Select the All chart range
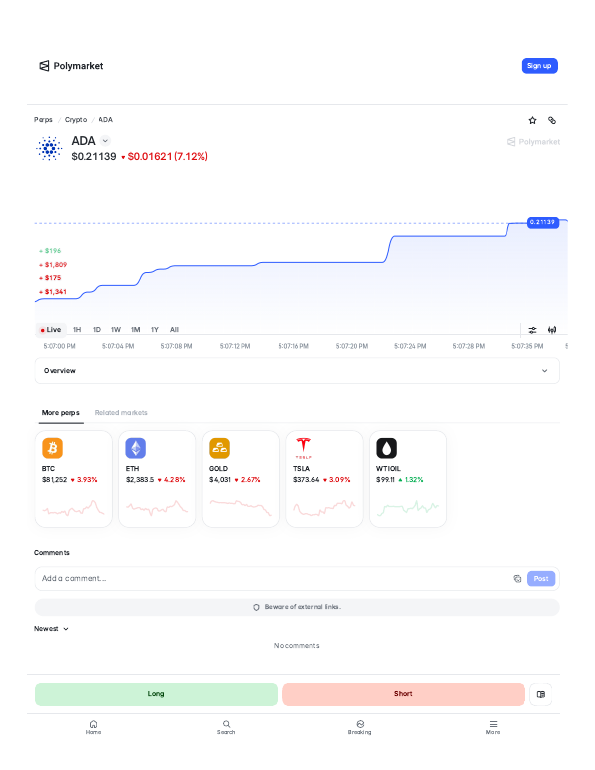595x770 pixels. click(x=174, y=330)
